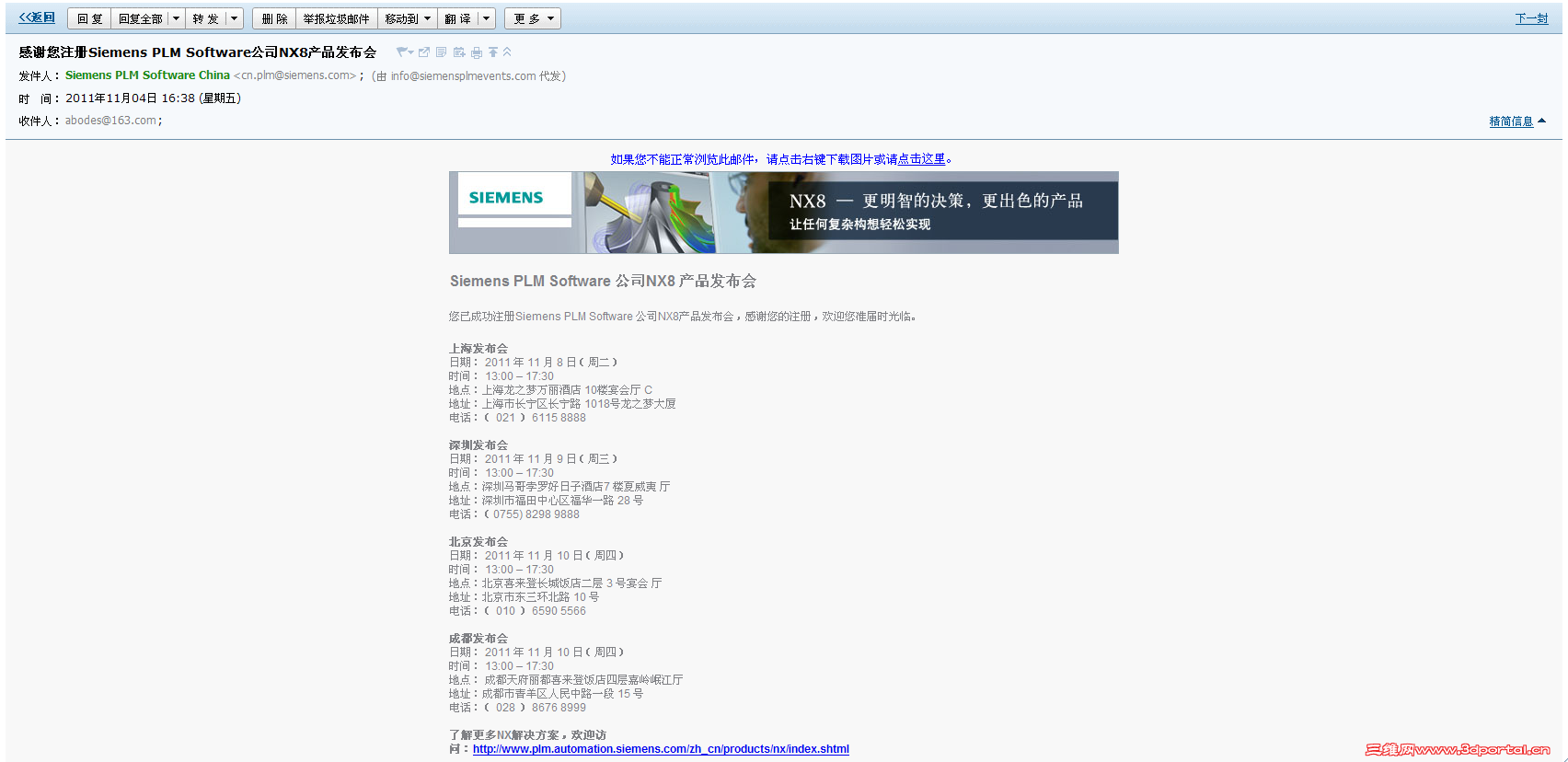Open the Translate dropdown arrow
The width and height of the screenshot is (1568, 762).
[487, 18]
